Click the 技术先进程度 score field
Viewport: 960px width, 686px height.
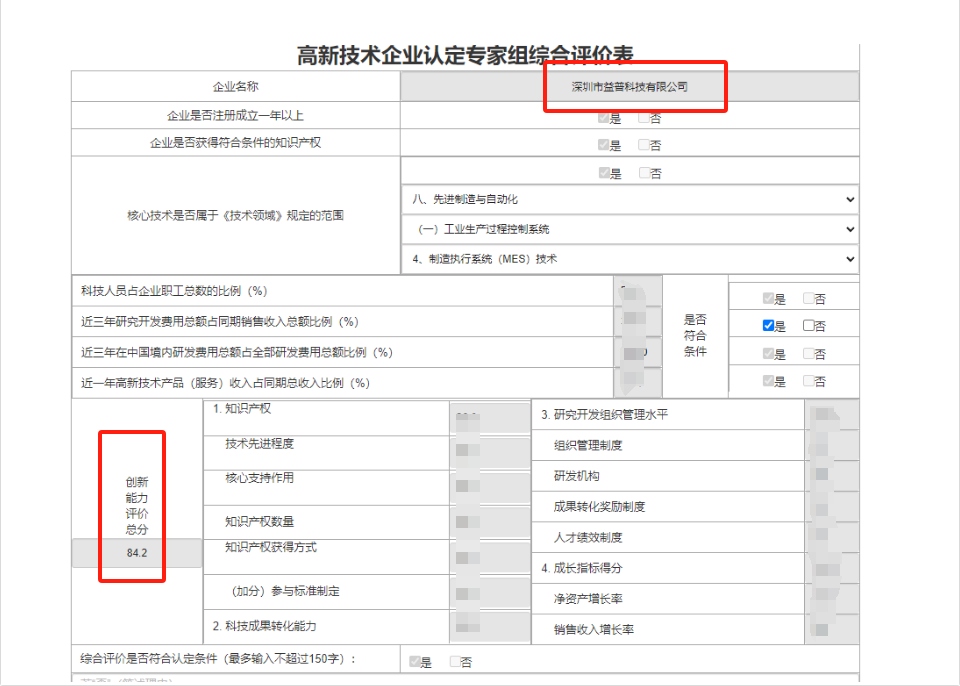point(490,450)
